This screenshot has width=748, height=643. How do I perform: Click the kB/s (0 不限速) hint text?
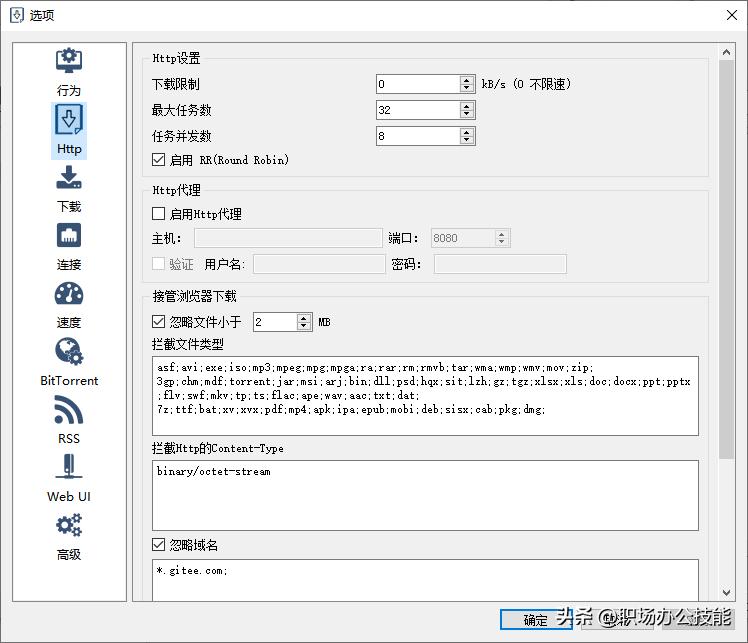pos(526,84)
